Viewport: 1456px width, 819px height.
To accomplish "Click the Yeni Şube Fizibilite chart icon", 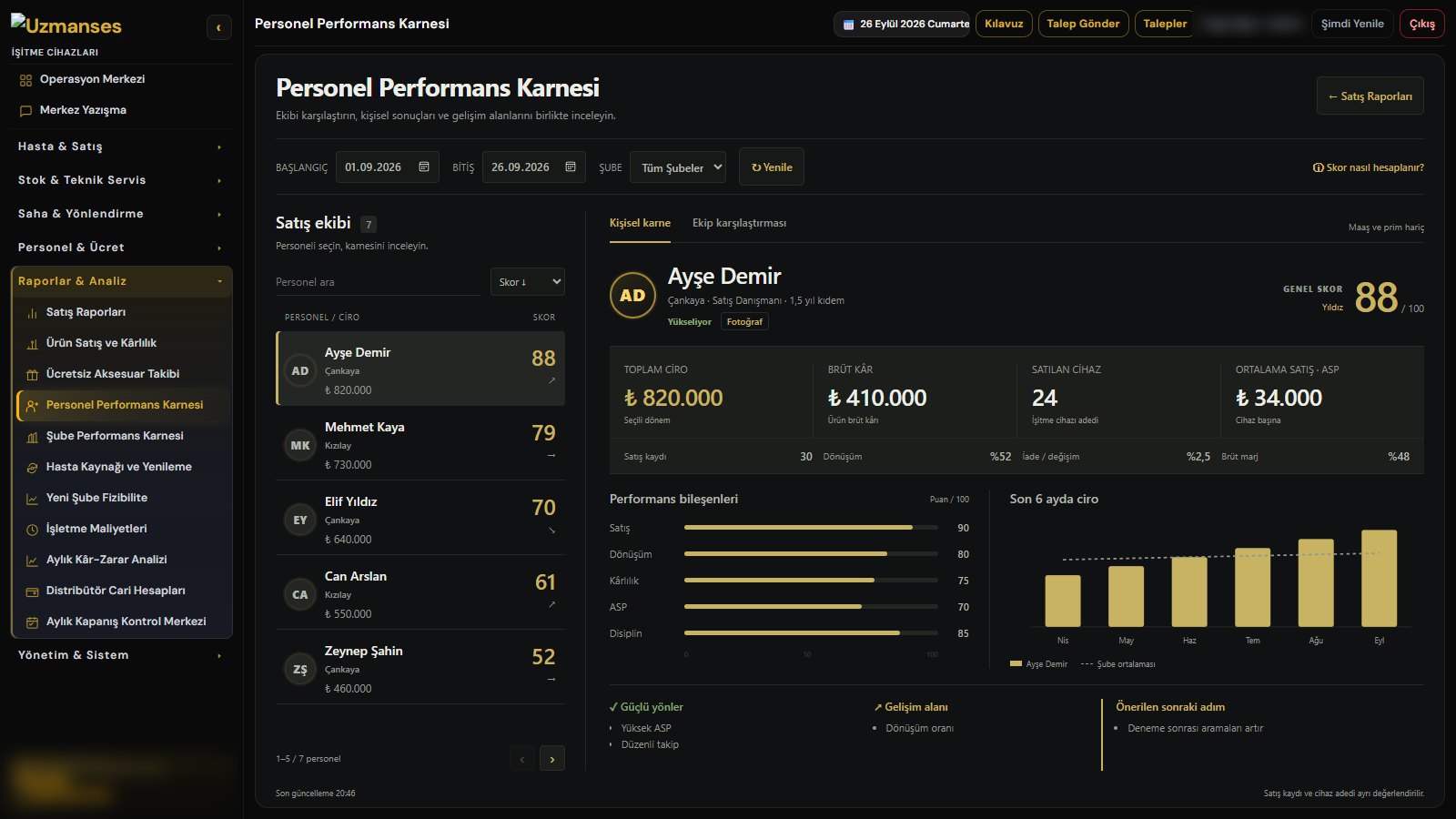I will pos(32,499).
